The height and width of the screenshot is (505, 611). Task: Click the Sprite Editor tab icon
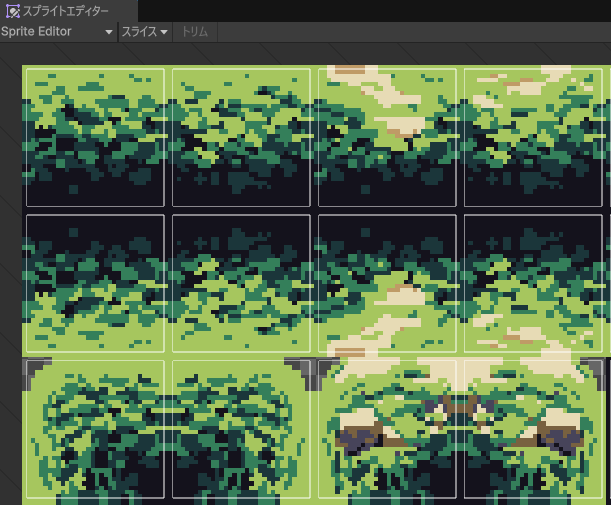[x=13, y=11]
